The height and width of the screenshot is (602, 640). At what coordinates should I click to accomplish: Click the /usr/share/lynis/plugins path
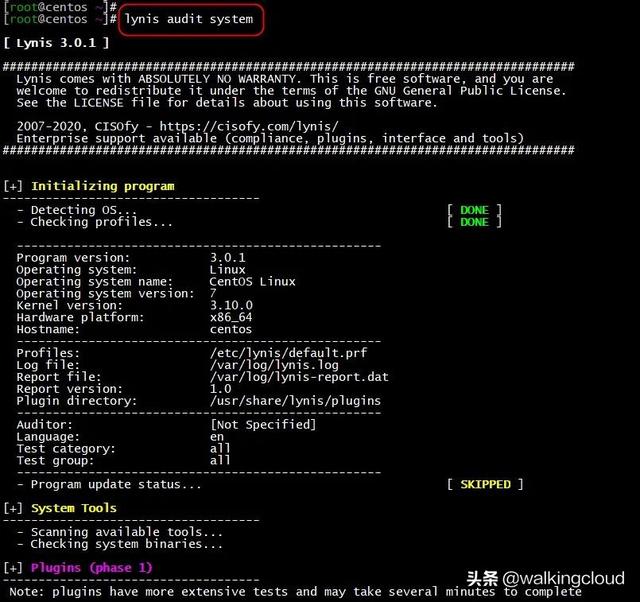pyautogui.click(x=296, y=401)
